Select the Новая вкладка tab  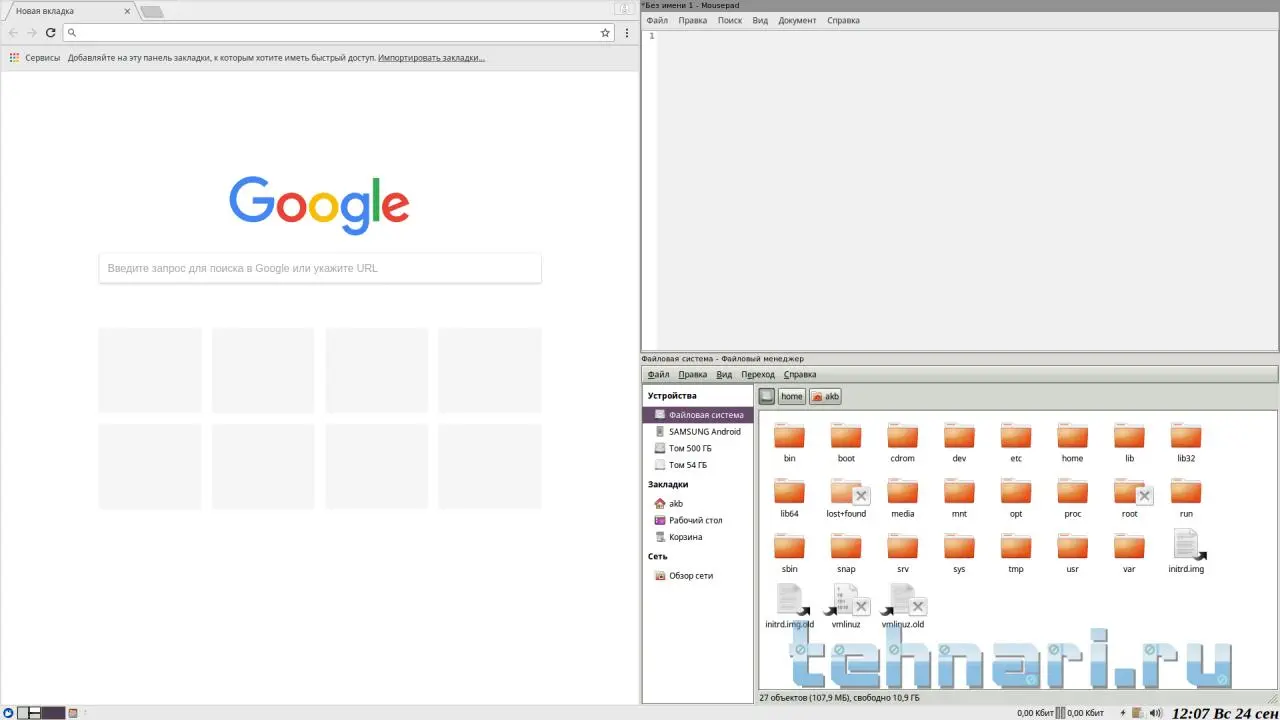pos(68,11)
